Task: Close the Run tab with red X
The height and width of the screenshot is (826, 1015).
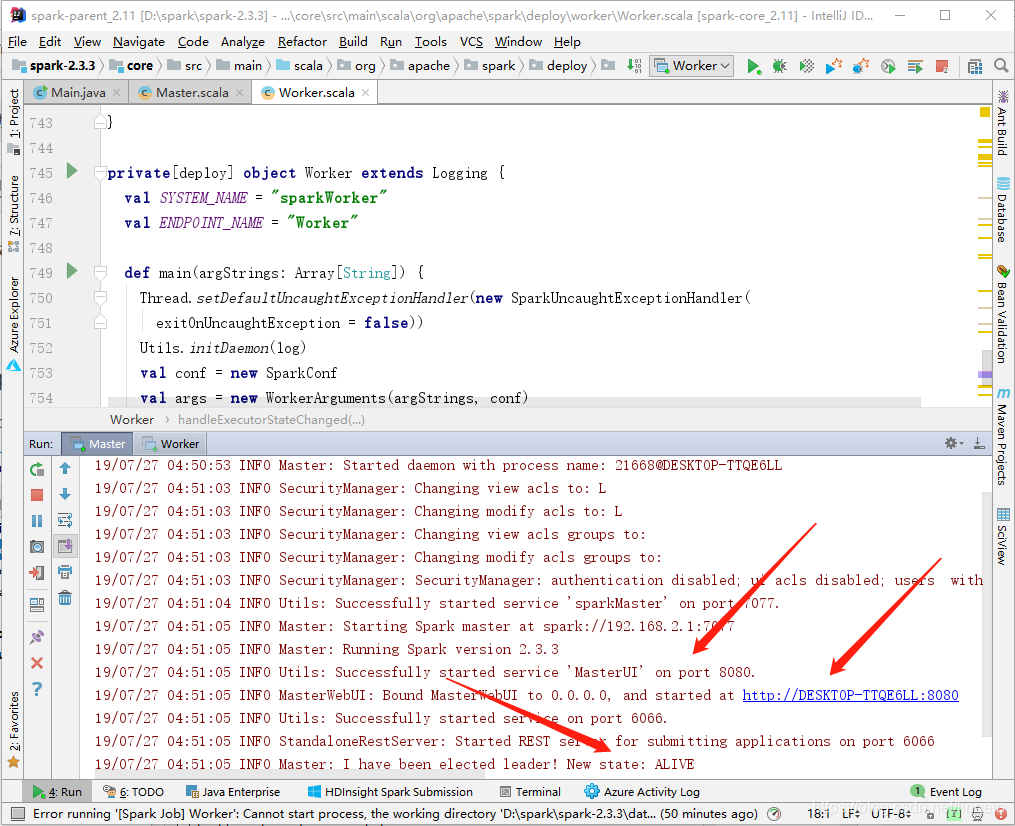Action: (x=37, y=663)
